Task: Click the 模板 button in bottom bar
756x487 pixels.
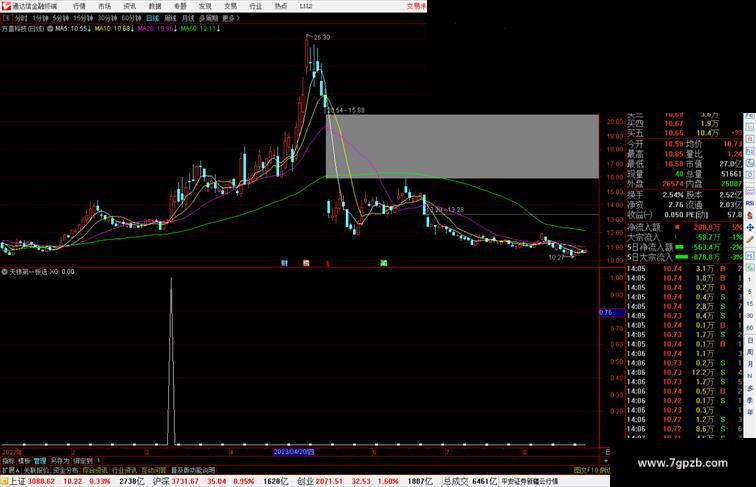Action: click(24, 461)
